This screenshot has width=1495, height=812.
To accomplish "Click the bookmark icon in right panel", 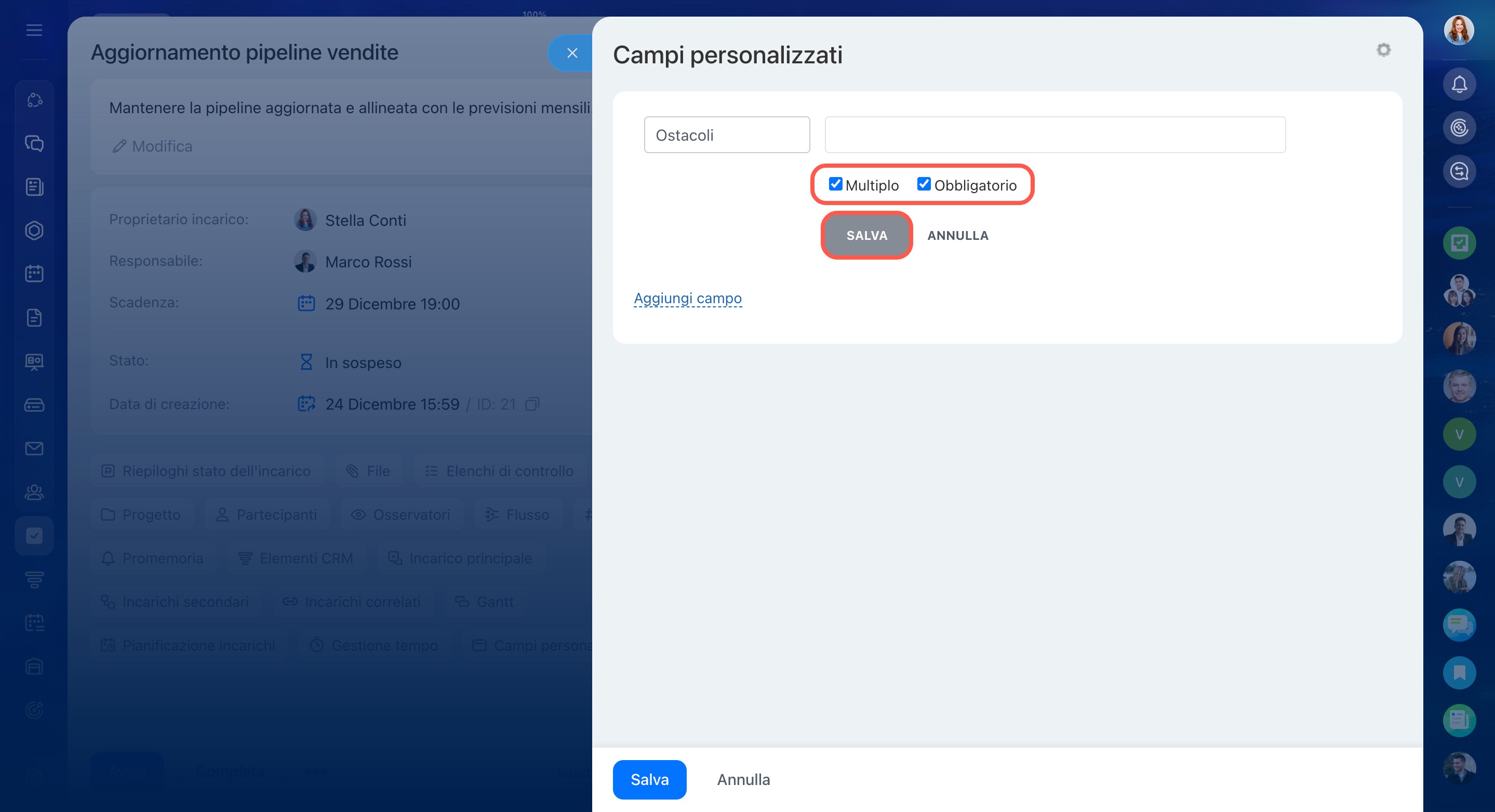I will [x=1459, y=673].
